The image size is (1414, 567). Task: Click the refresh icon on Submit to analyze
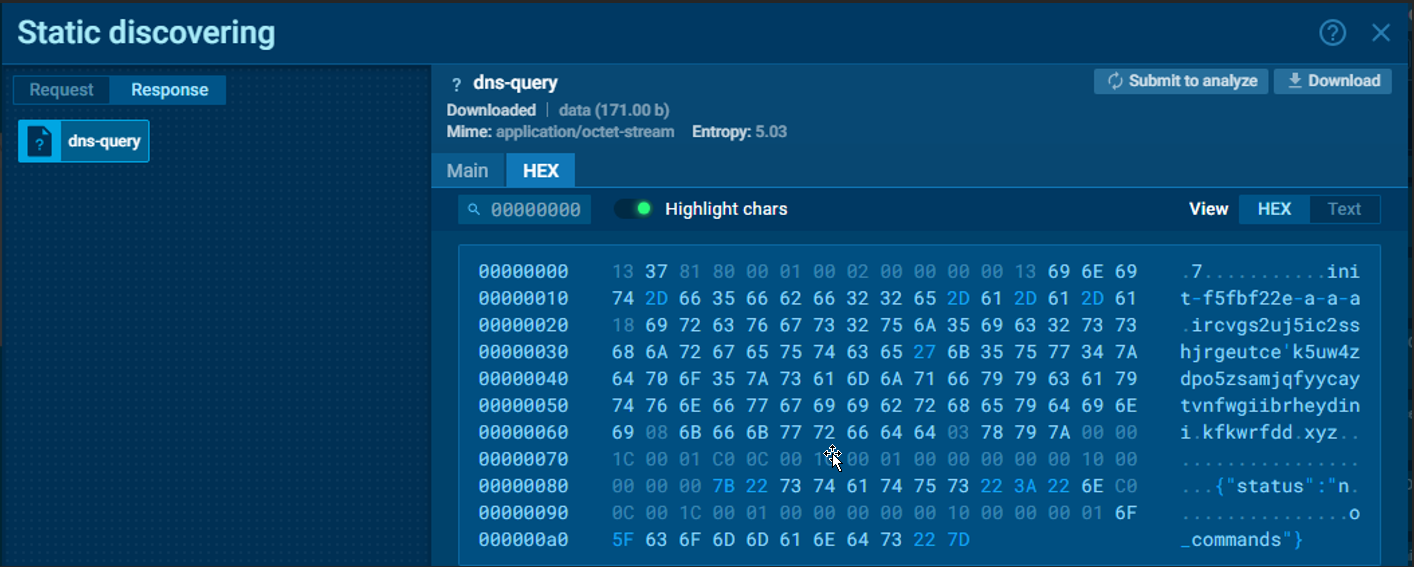(1113, 81)
